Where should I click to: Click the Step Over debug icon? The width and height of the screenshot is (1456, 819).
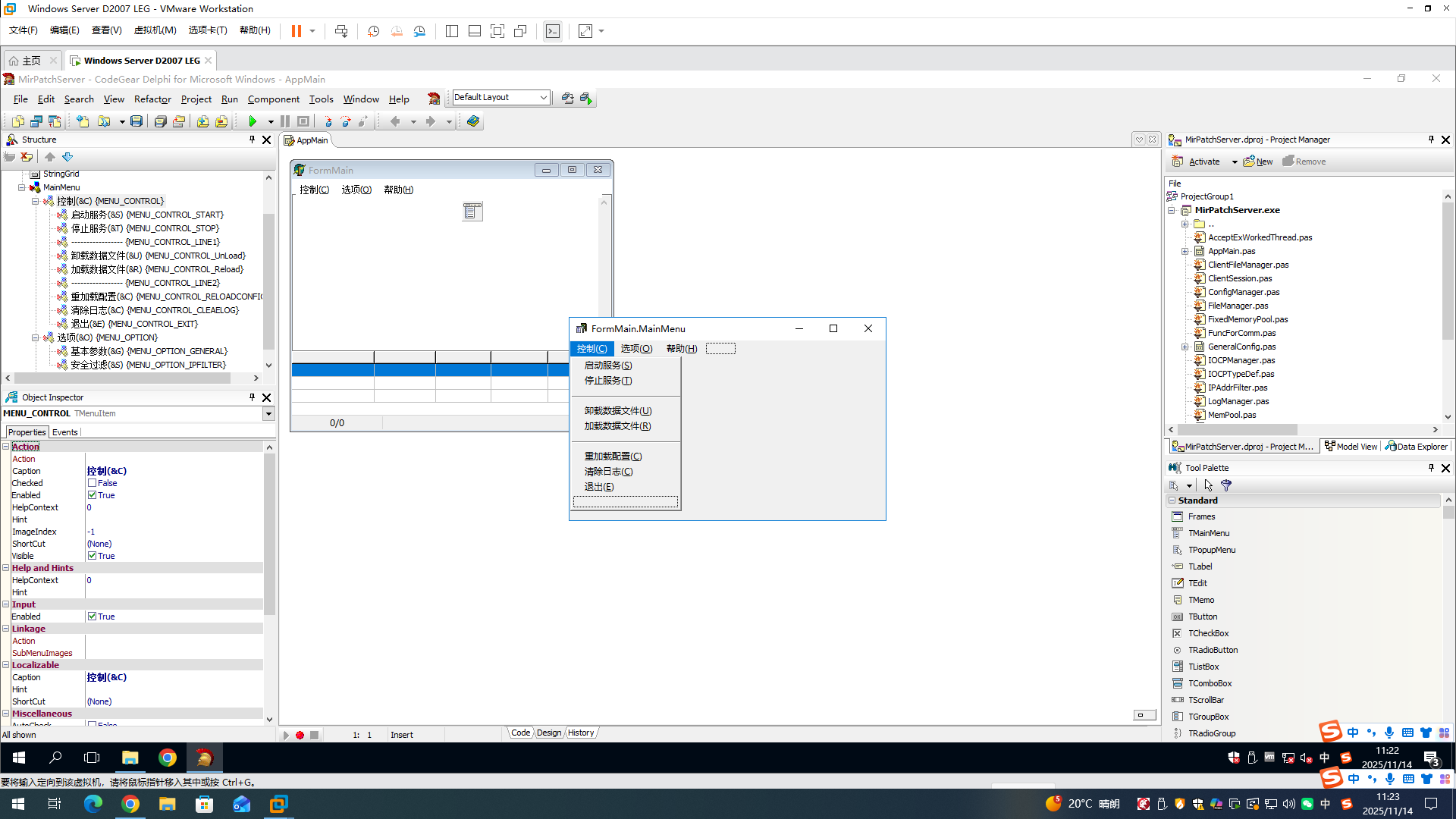tap(346, 121)
